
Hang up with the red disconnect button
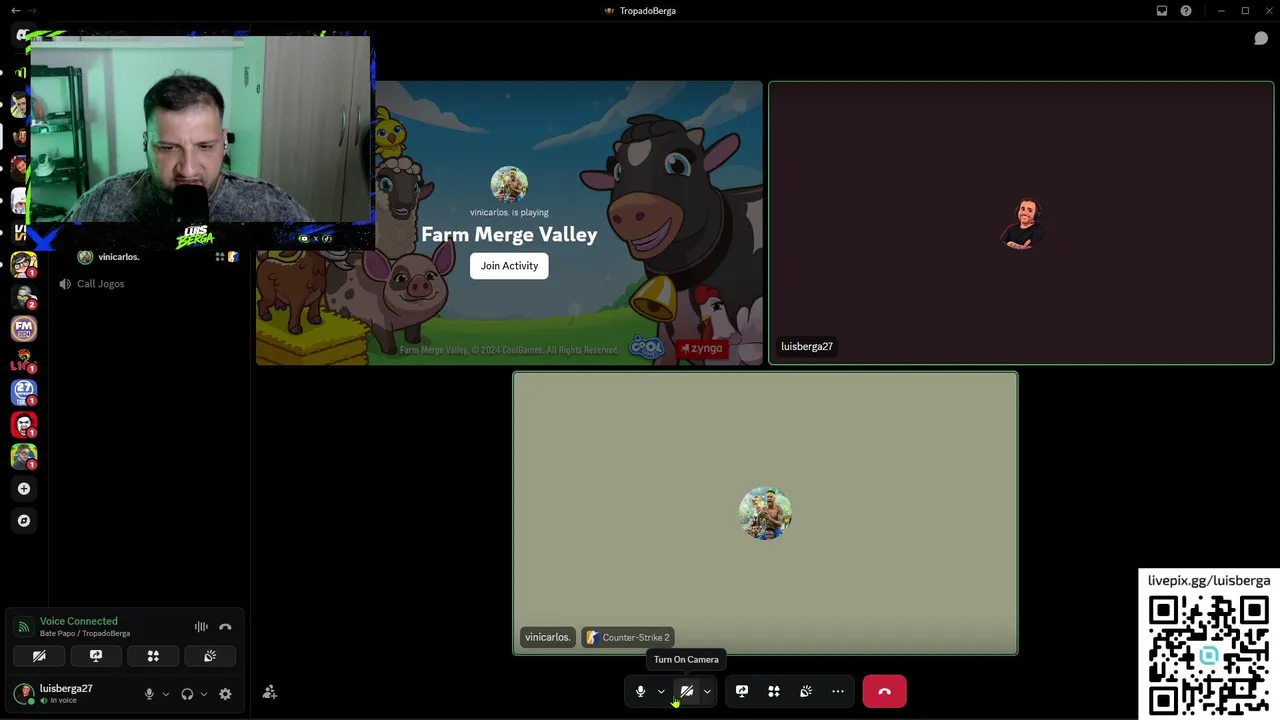point(884,691)
